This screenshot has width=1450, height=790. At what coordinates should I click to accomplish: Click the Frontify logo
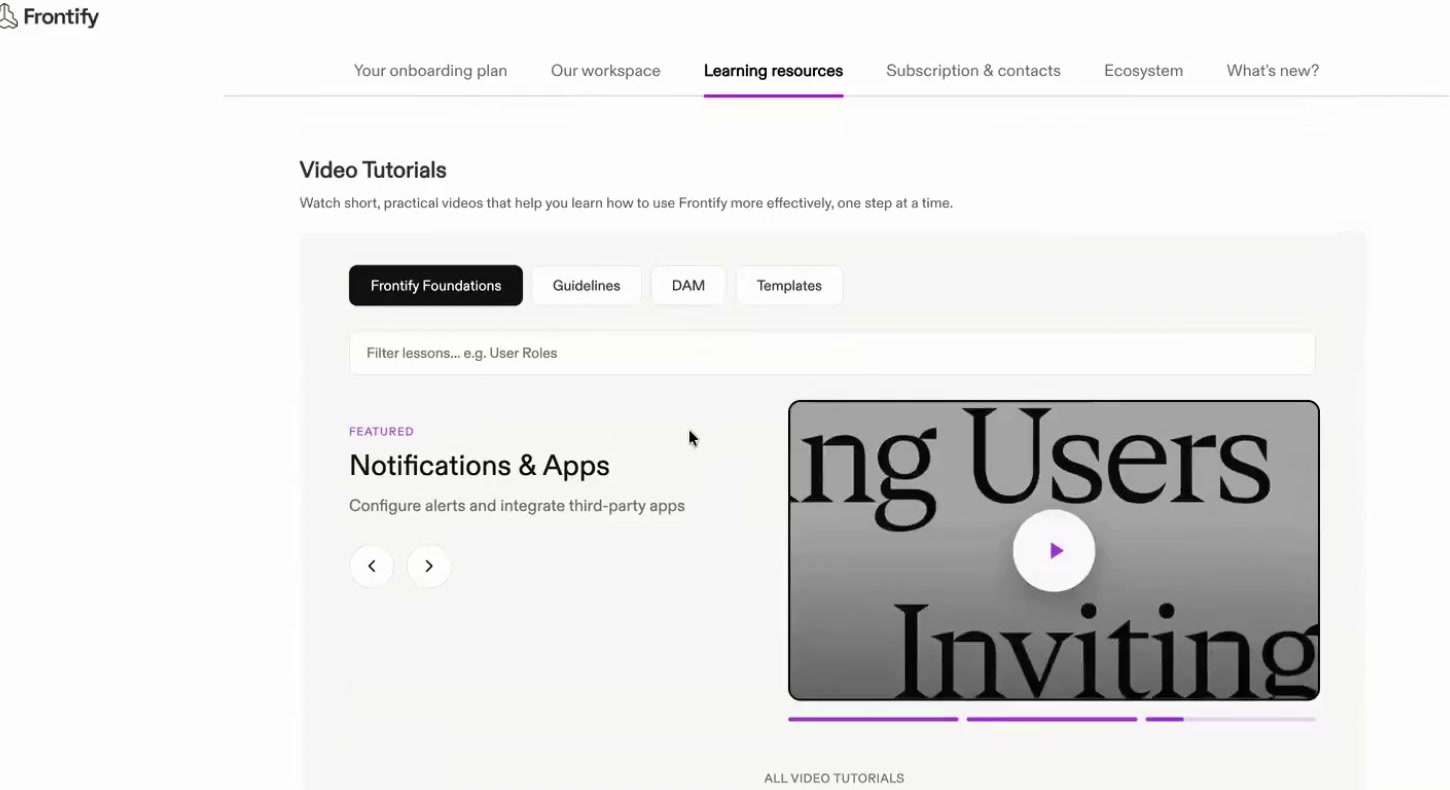(50, 17)
